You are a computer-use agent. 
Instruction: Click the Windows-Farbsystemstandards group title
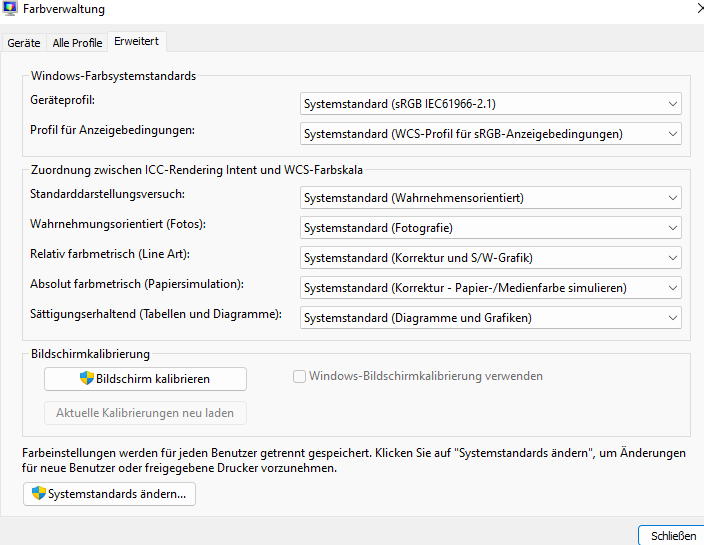click(x=113, y=76)
